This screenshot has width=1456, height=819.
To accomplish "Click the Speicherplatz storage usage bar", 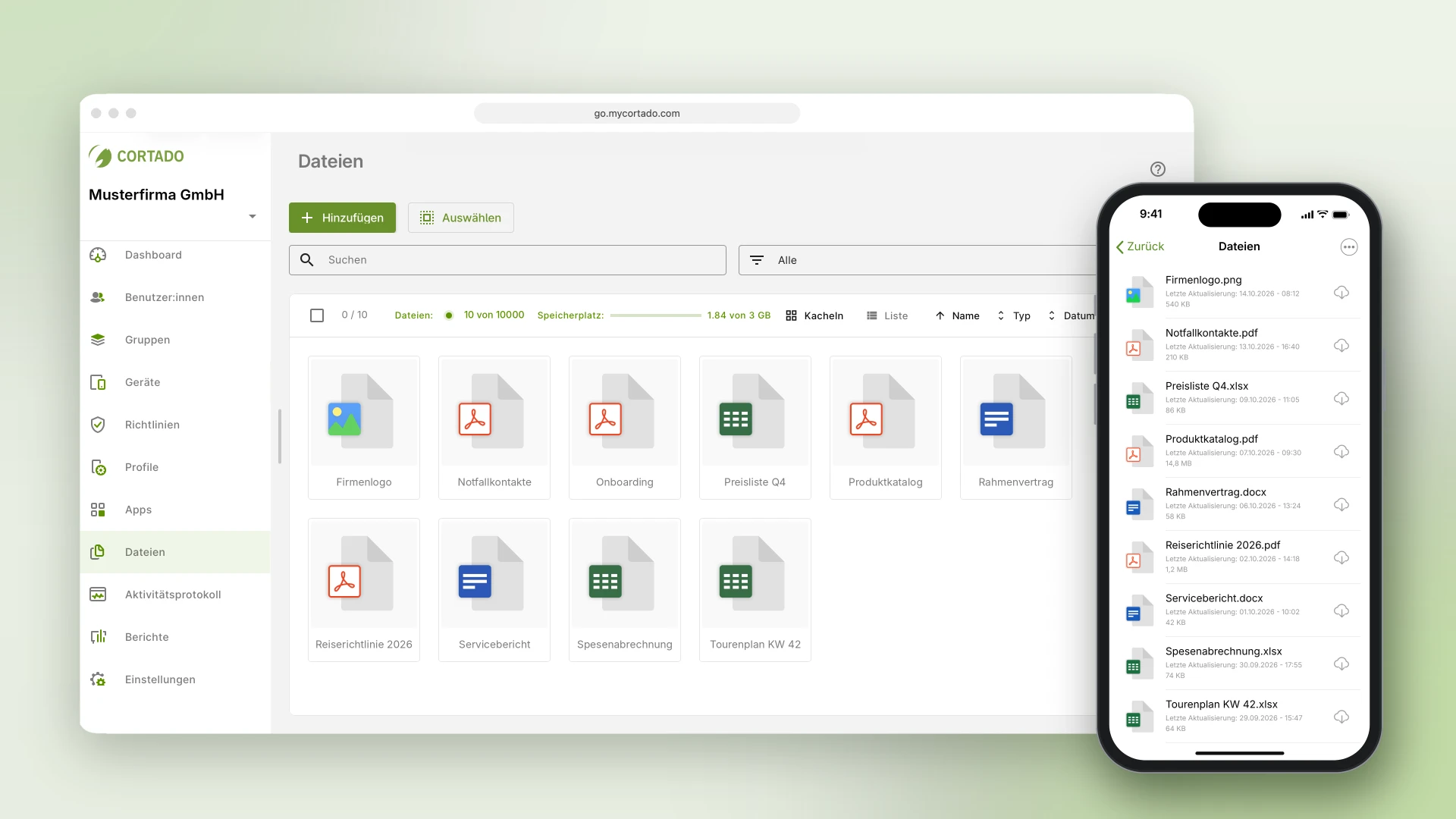I will coord(656,315).
